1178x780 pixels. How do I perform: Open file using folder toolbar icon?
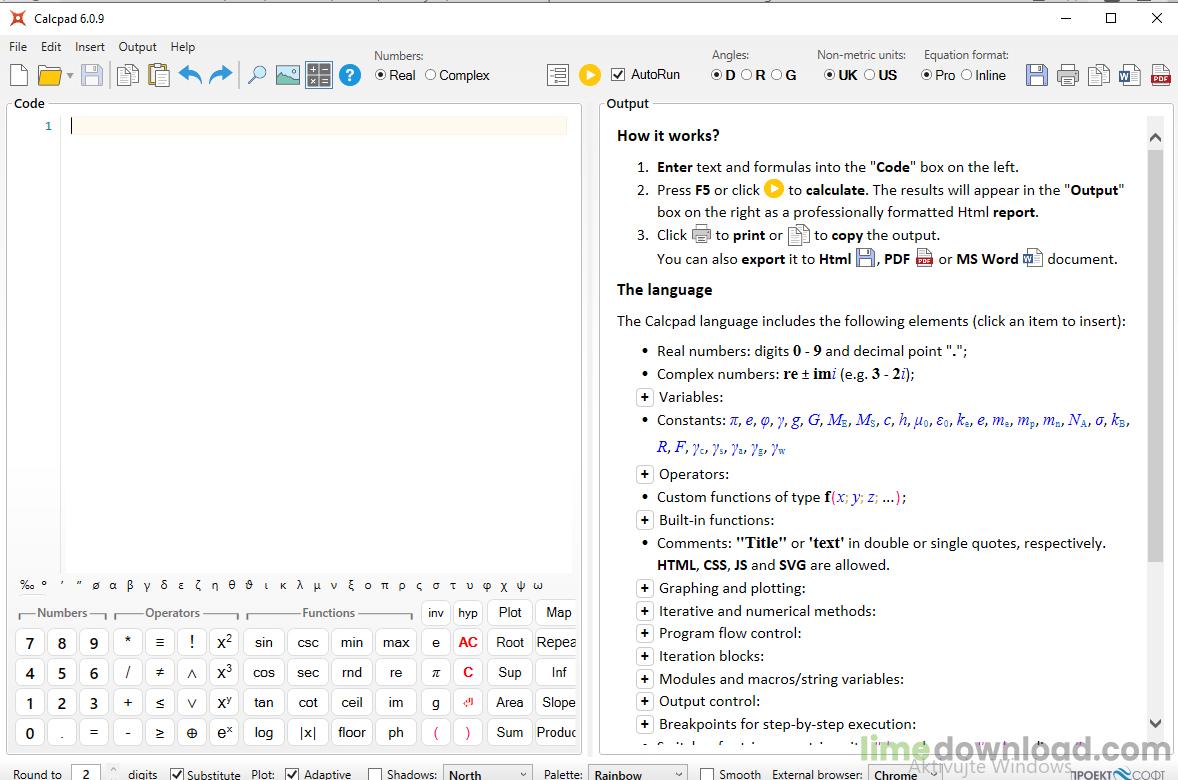coord(50,75)
